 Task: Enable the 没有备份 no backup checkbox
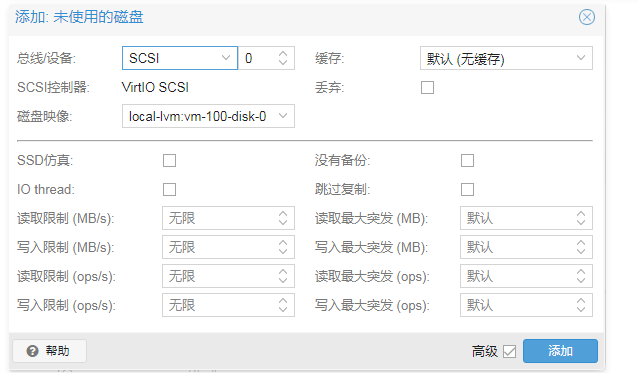(x=467, y=160)
